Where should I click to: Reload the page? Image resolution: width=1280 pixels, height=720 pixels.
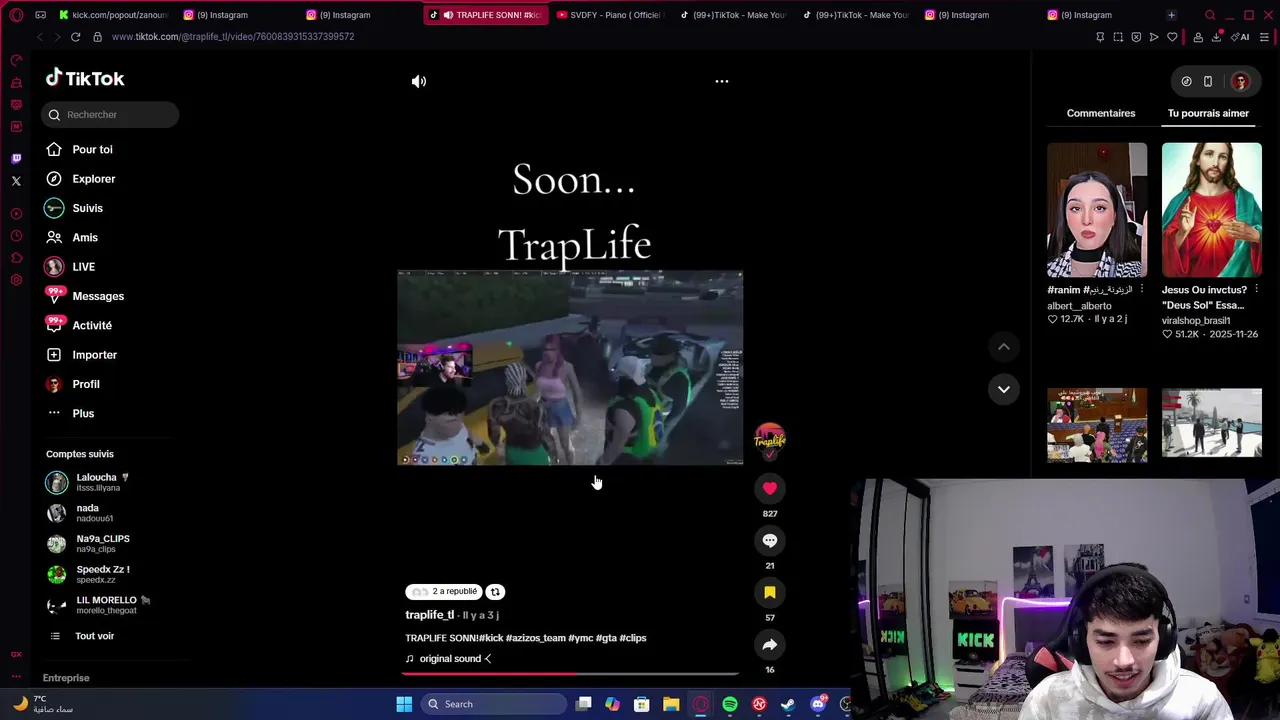click(x=75, y=37)
